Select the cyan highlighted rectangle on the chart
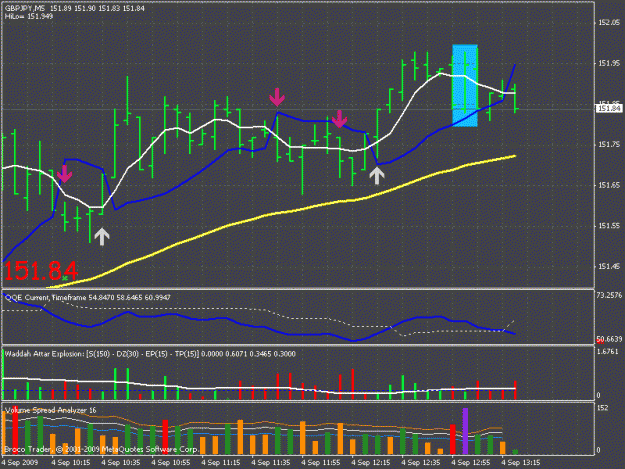Screen dimensions: 625x469 pyautogui.click(x=465, y=86)
